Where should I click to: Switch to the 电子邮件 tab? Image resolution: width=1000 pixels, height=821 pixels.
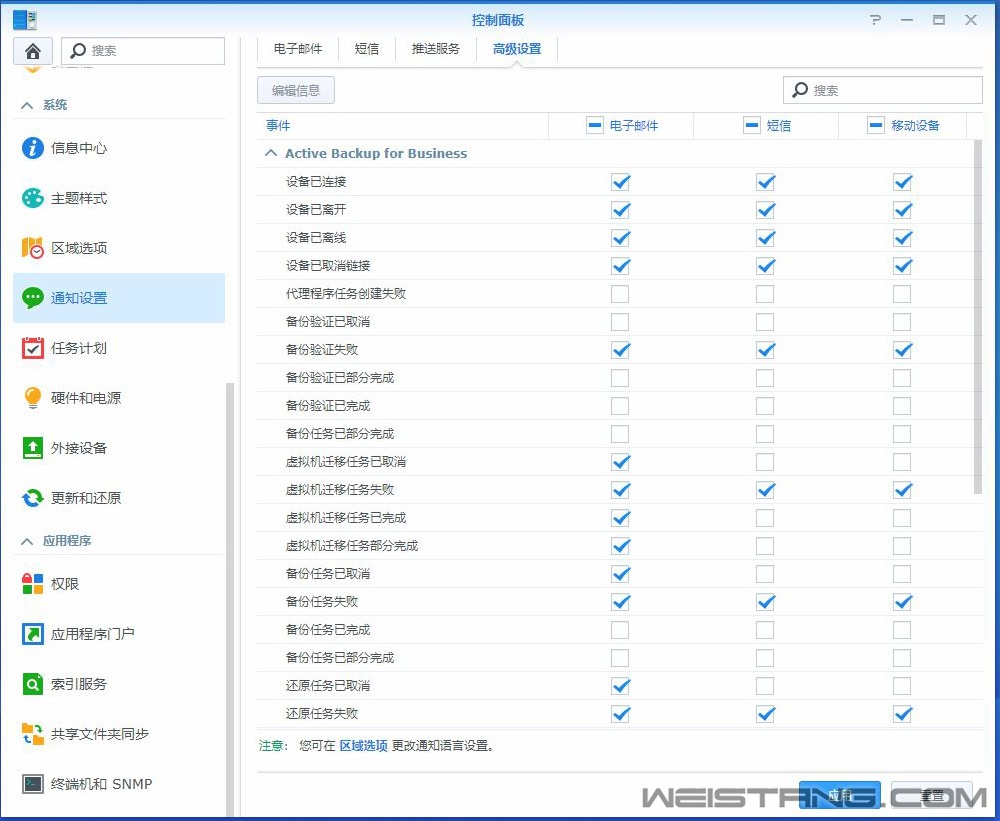297,48
